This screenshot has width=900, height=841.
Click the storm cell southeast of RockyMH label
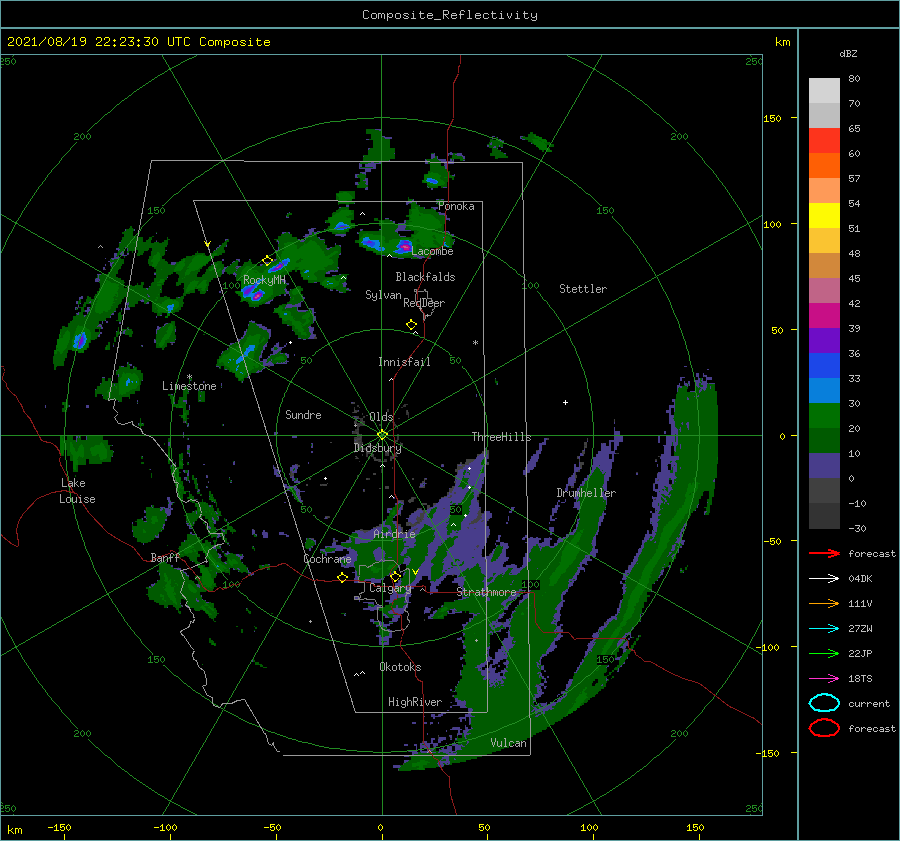(x=253, y=293)
